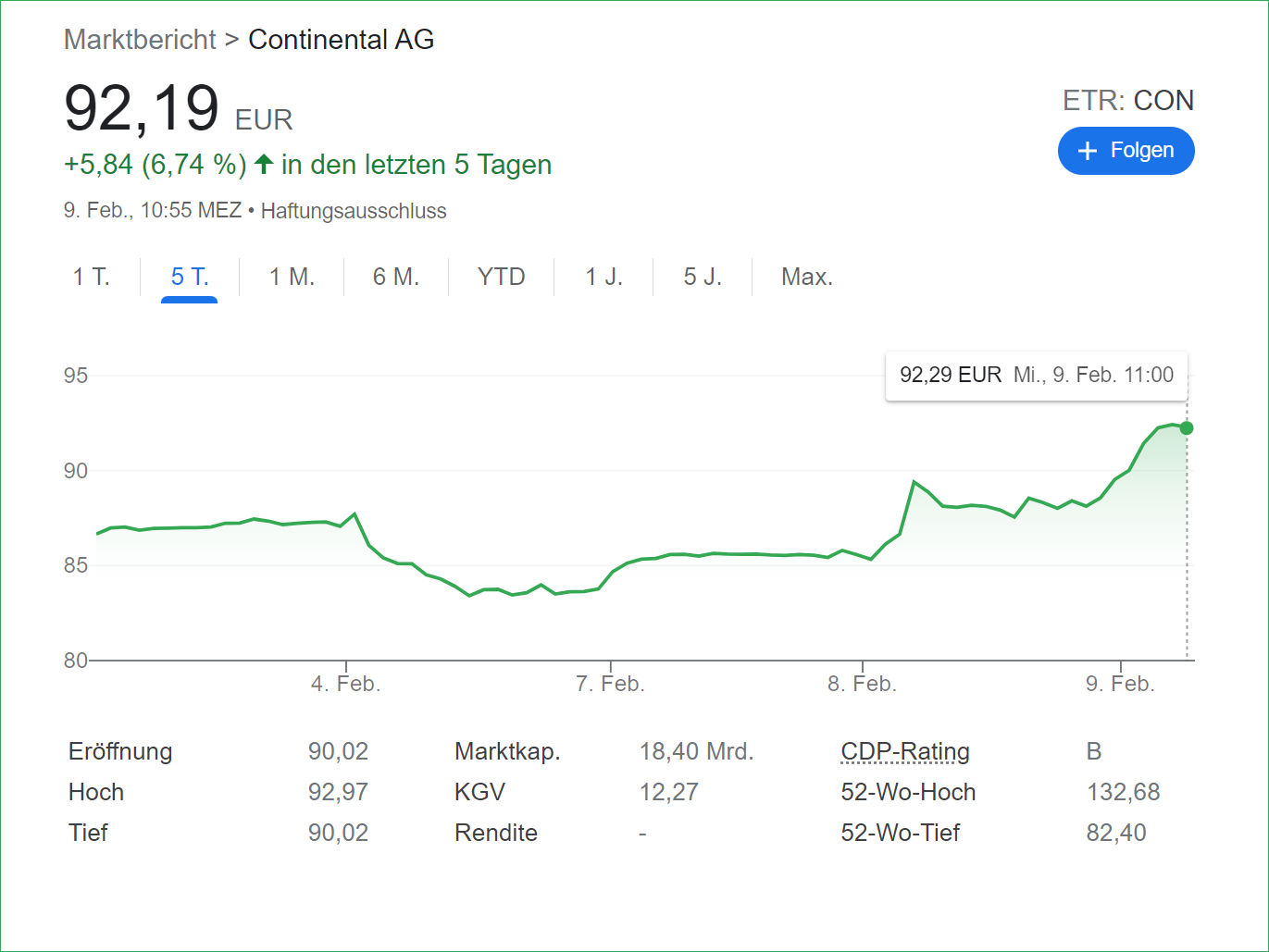Click the green data point on chart

(x=1187, y=428)
